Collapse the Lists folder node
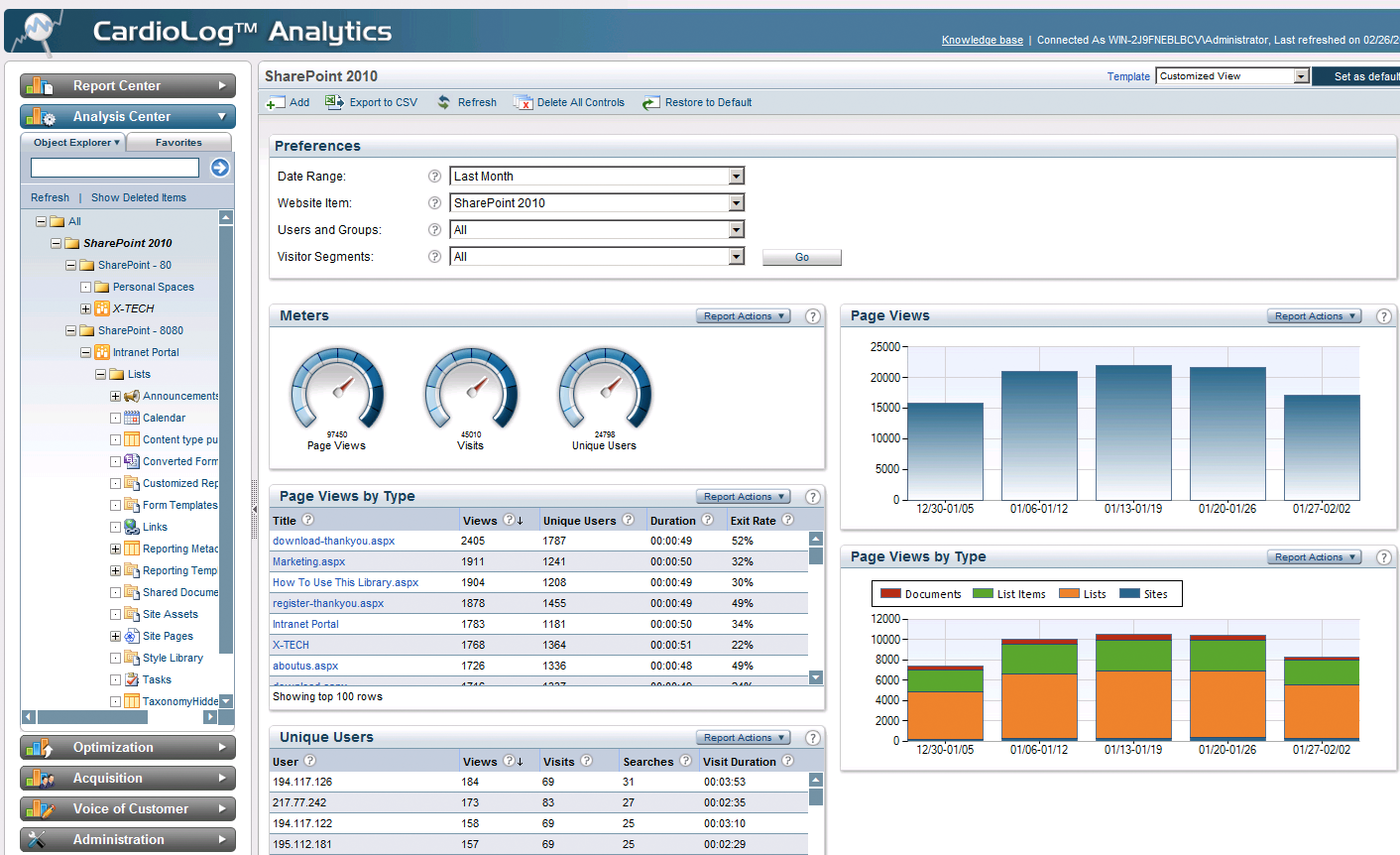Viewport: 1400px width, 855px height. 100,374
